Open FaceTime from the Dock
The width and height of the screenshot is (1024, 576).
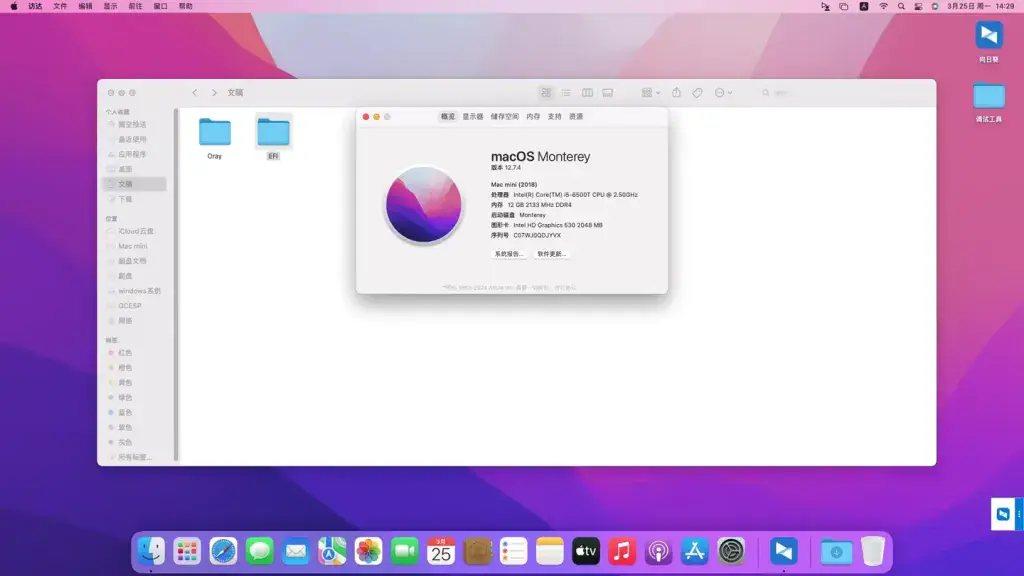405,551
